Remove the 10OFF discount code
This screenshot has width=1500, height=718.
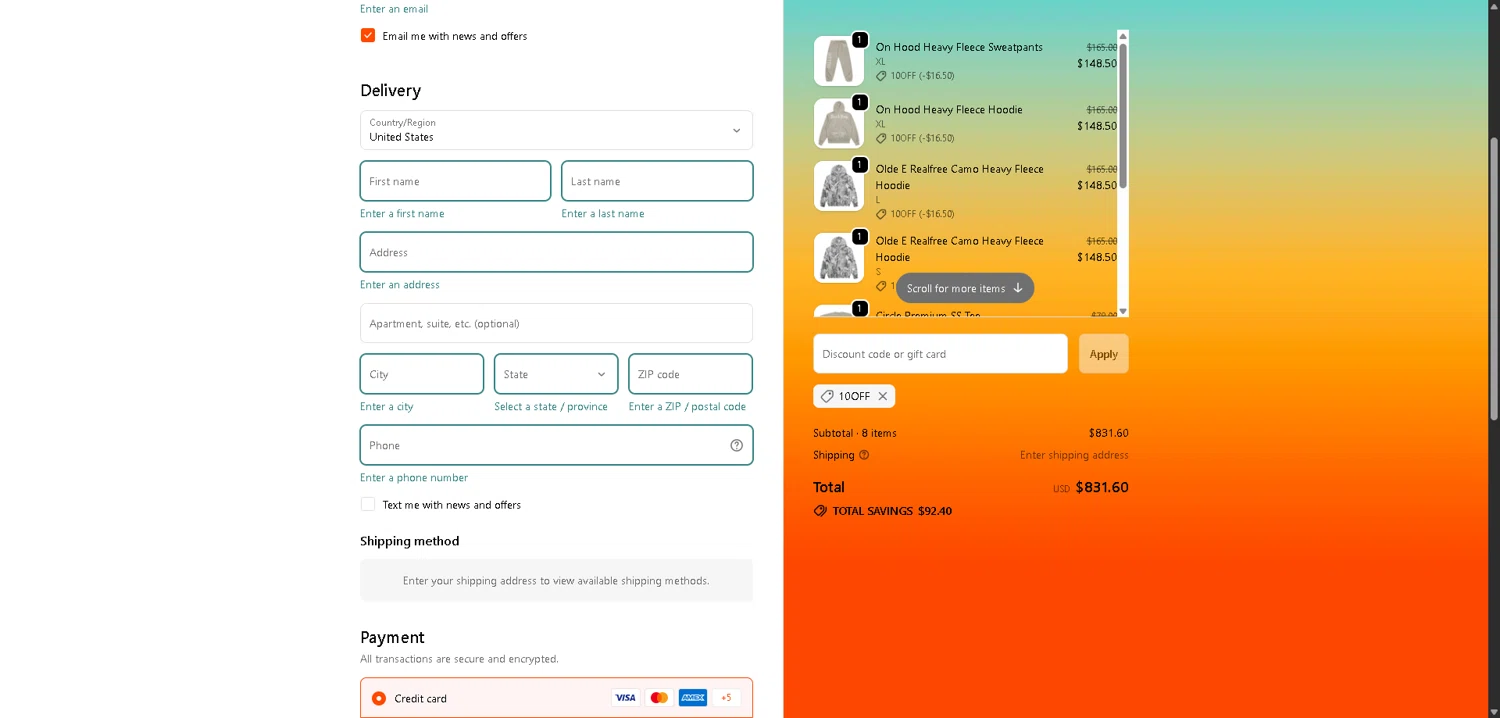point(883,396)
